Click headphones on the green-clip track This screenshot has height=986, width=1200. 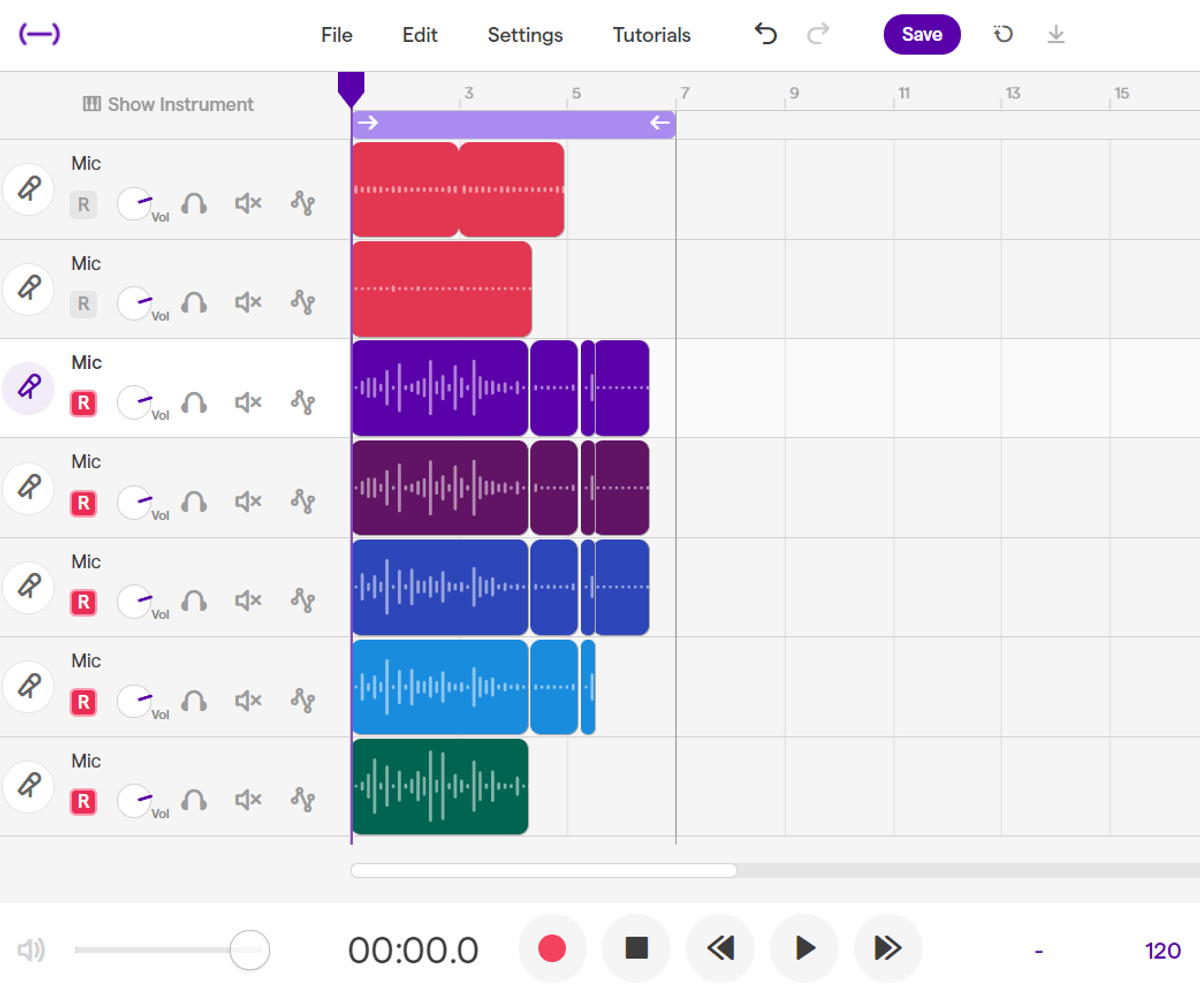click(x=194, y=800)
